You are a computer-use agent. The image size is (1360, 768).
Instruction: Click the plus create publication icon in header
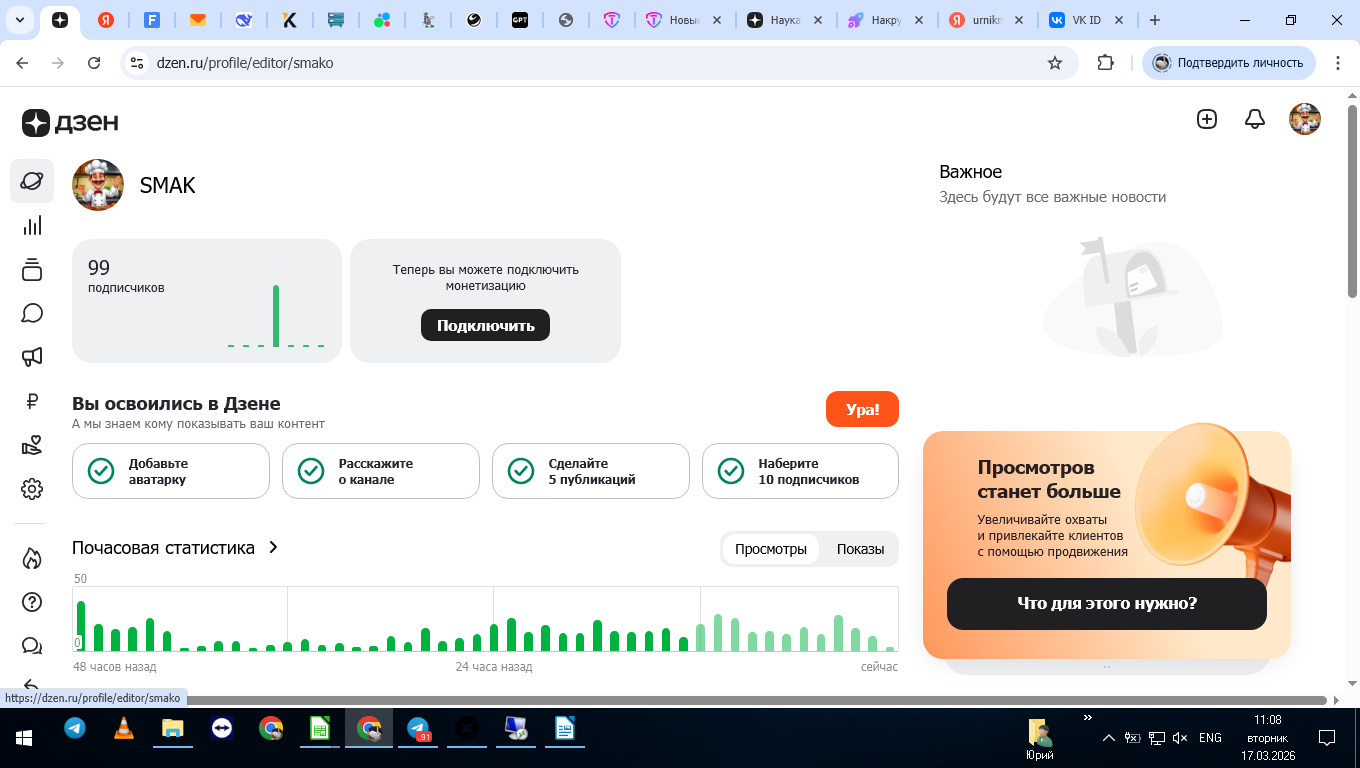1207,119
